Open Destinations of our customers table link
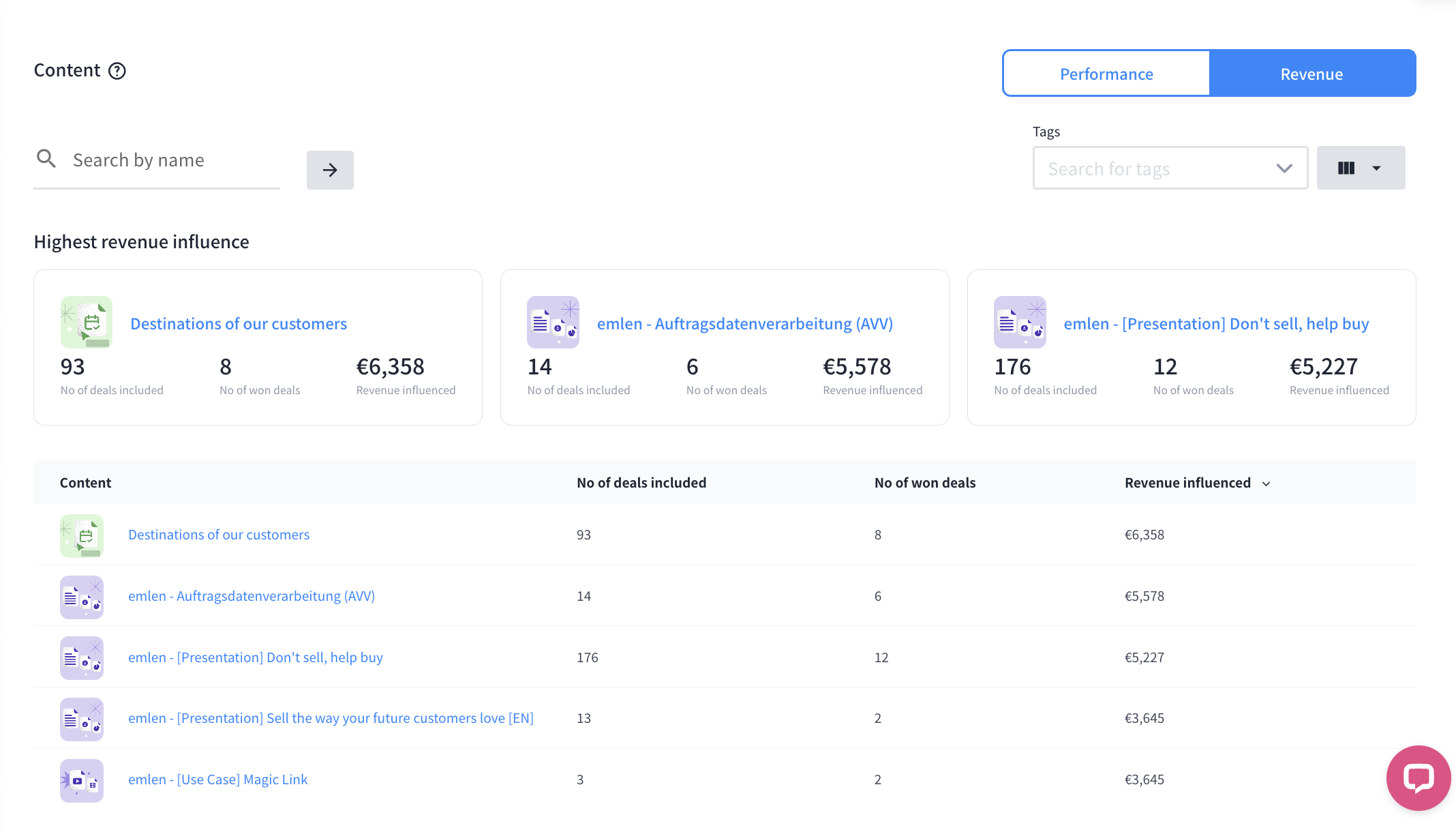Viewport: 1456px width, 832px height. [x=219, y=535]
